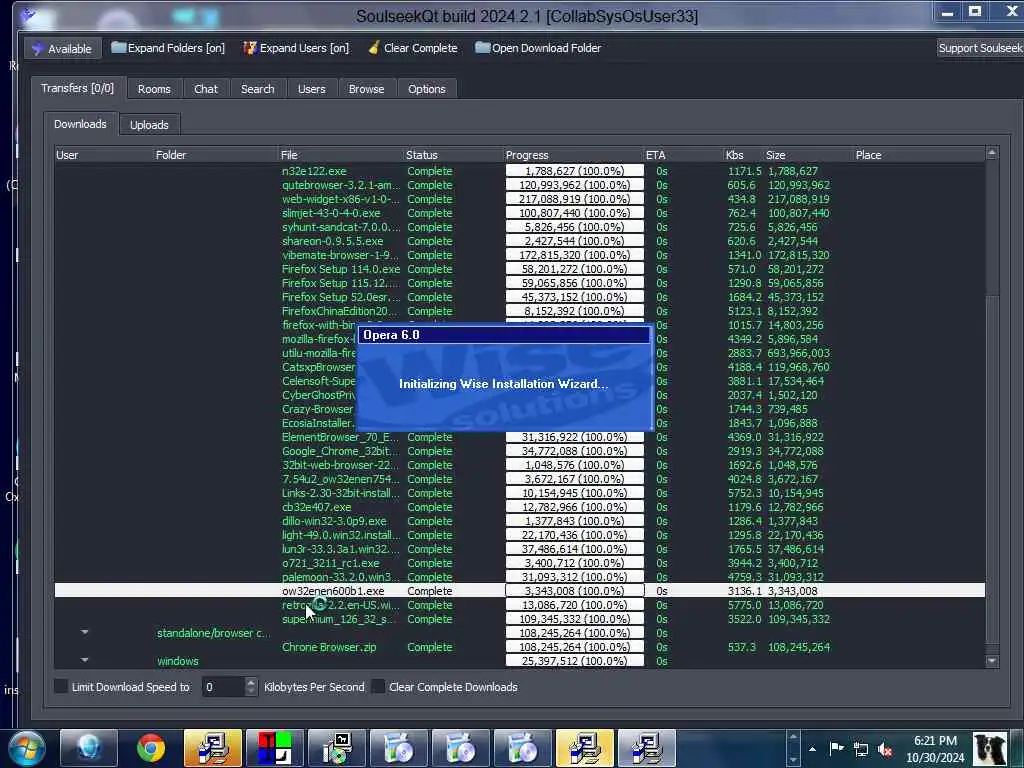Toggle Expand Users [on] in toolbar
Image resolution: width=1024 pixels, height=768 pixels.
point(296,48)
